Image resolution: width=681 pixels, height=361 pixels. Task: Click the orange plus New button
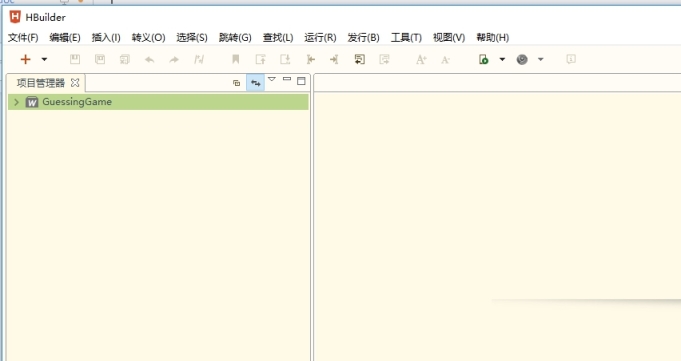[x=25, y=59]
